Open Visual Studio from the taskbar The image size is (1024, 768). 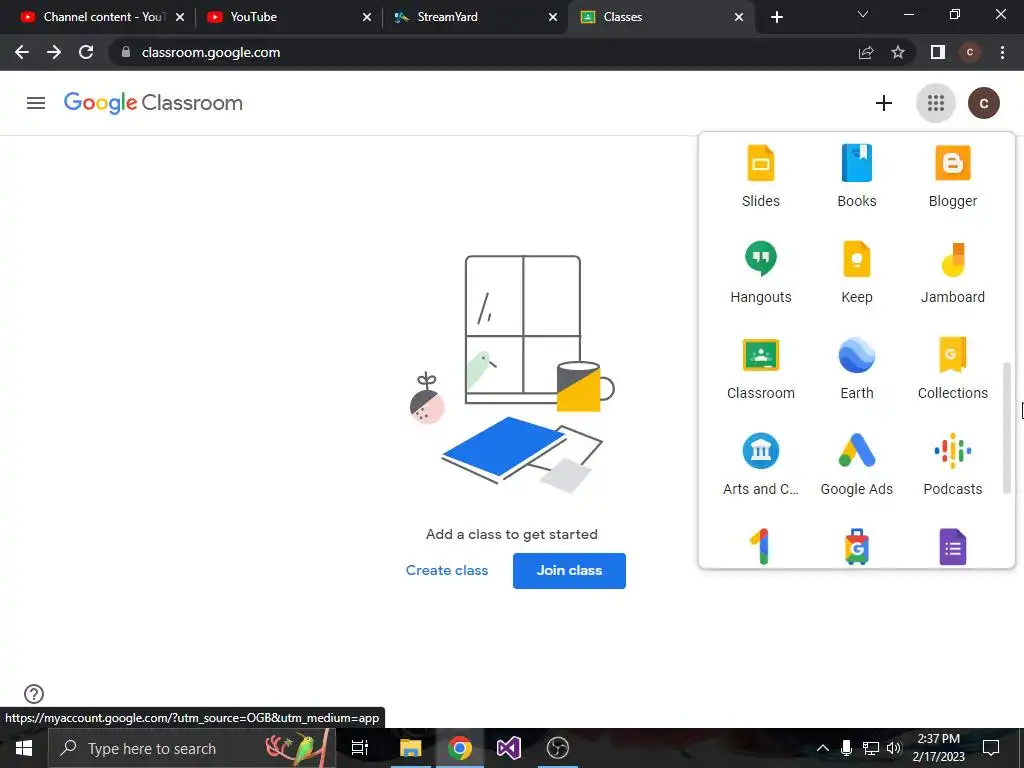tap(508, 748)
